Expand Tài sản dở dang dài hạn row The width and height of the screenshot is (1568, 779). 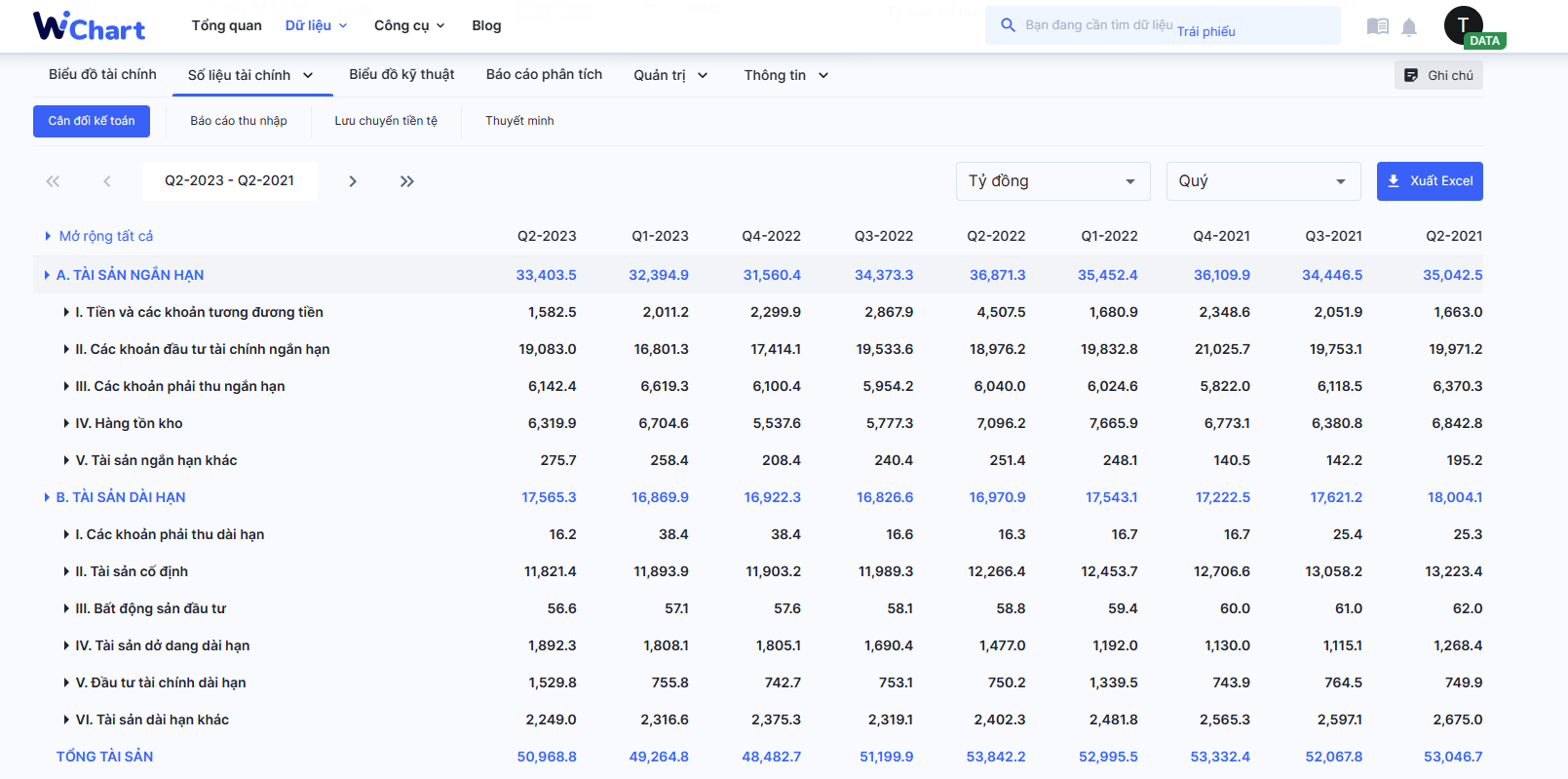click(66, 645)
